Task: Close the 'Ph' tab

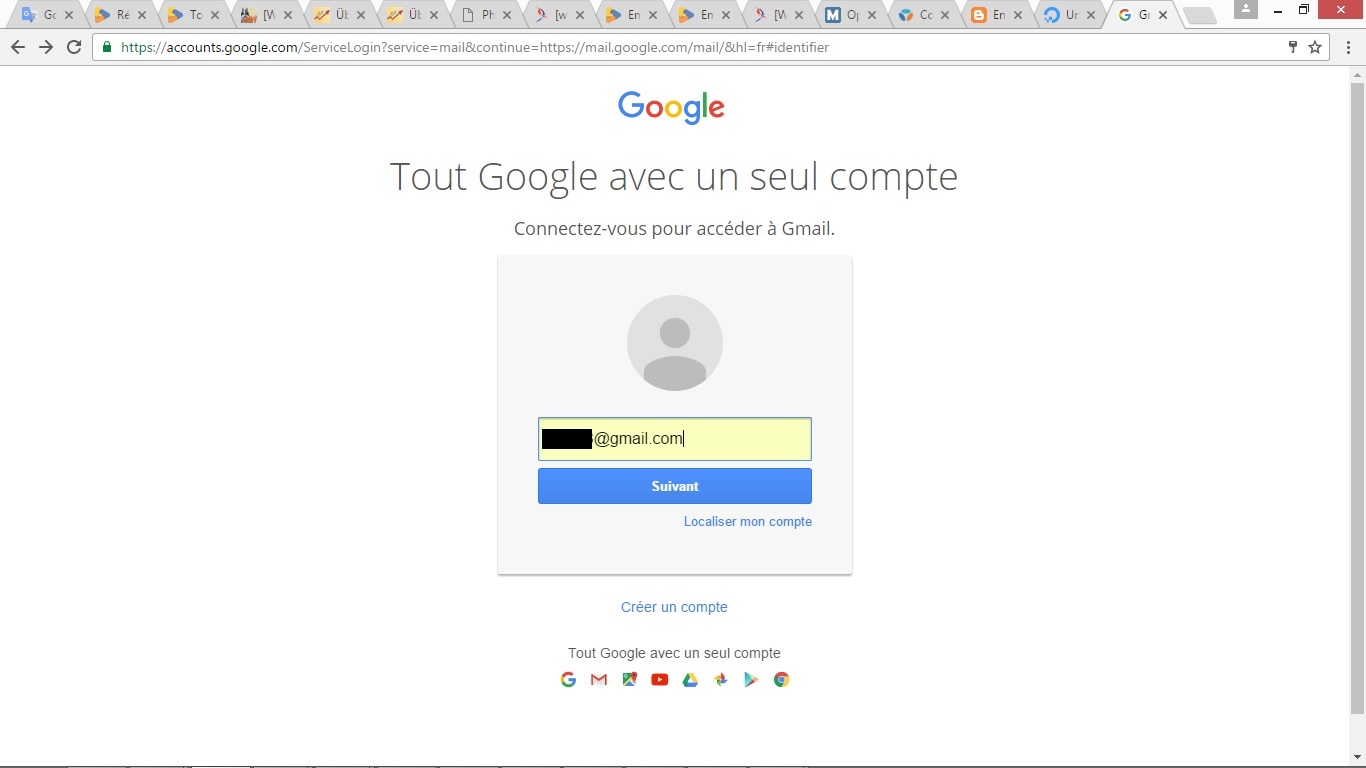Action: coord(507,15)
